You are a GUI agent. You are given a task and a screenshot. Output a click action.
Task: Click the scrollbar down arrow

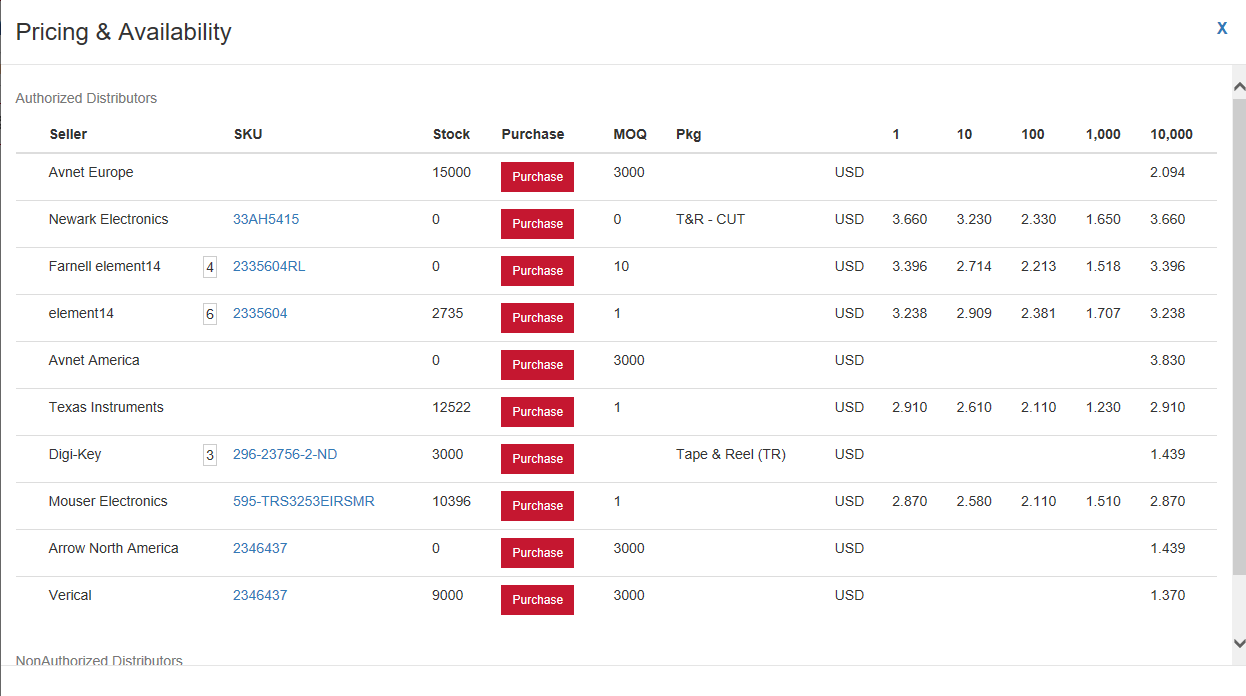(x=1239, y=643)
